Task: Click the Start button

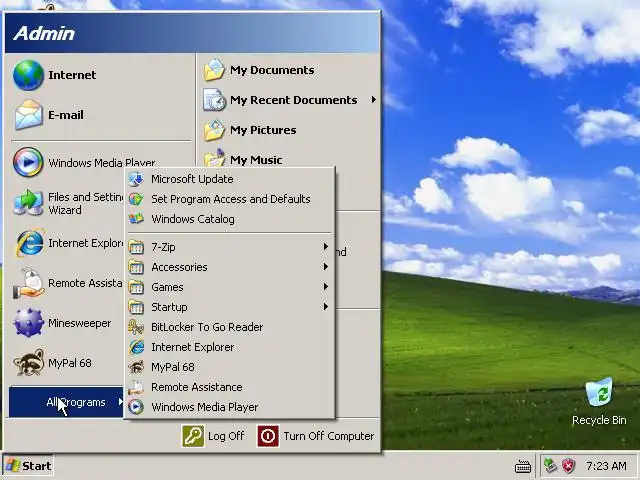Action: tap(28, 466)
